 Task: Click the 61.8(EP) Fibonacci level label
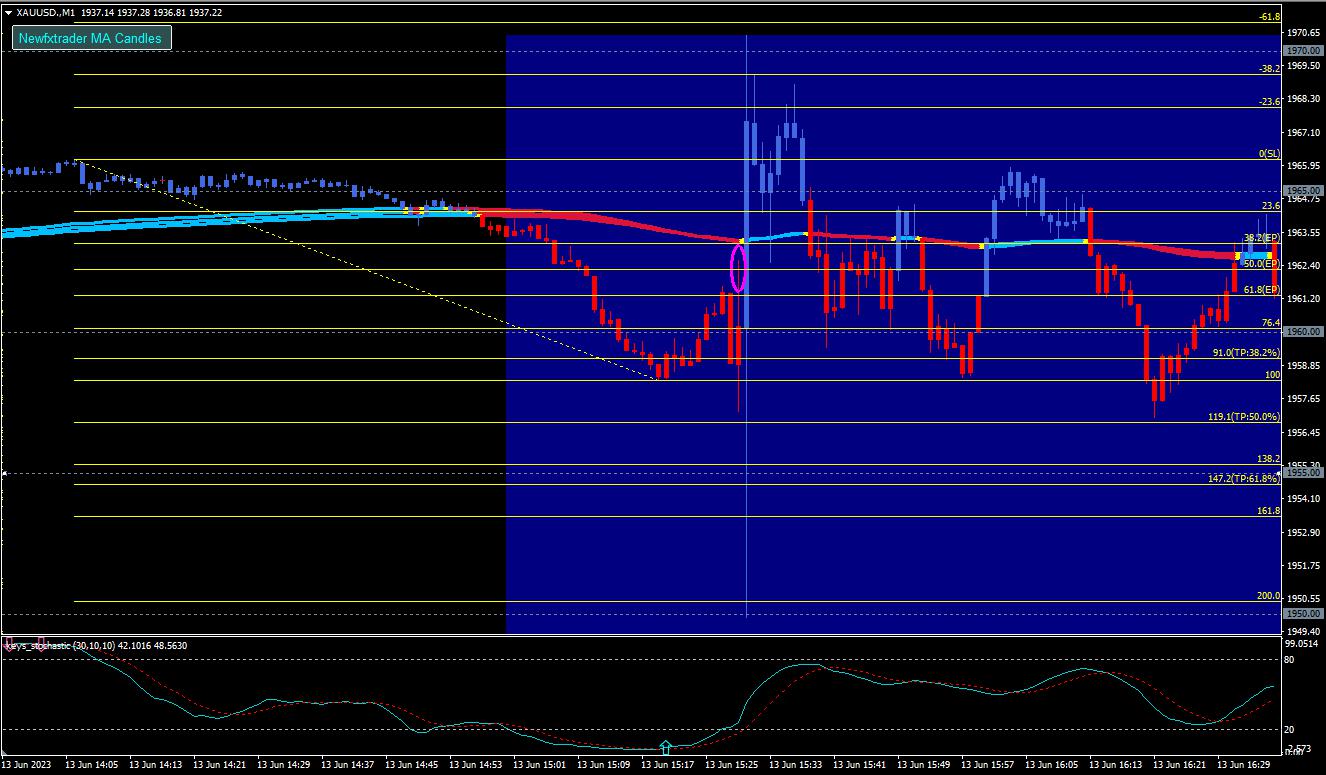coord(1261,290)
